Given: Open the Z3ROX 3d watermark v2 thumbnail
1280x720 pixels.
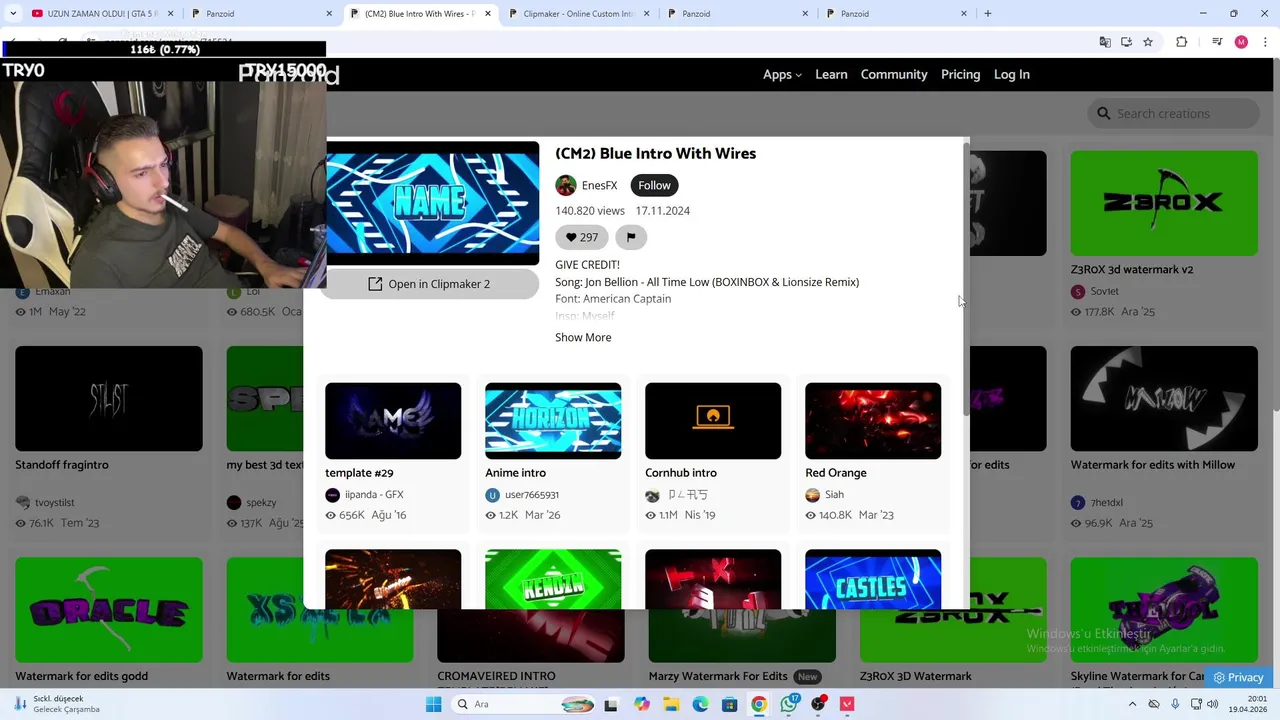Looking at the screenshot, I should (1164, 203).
